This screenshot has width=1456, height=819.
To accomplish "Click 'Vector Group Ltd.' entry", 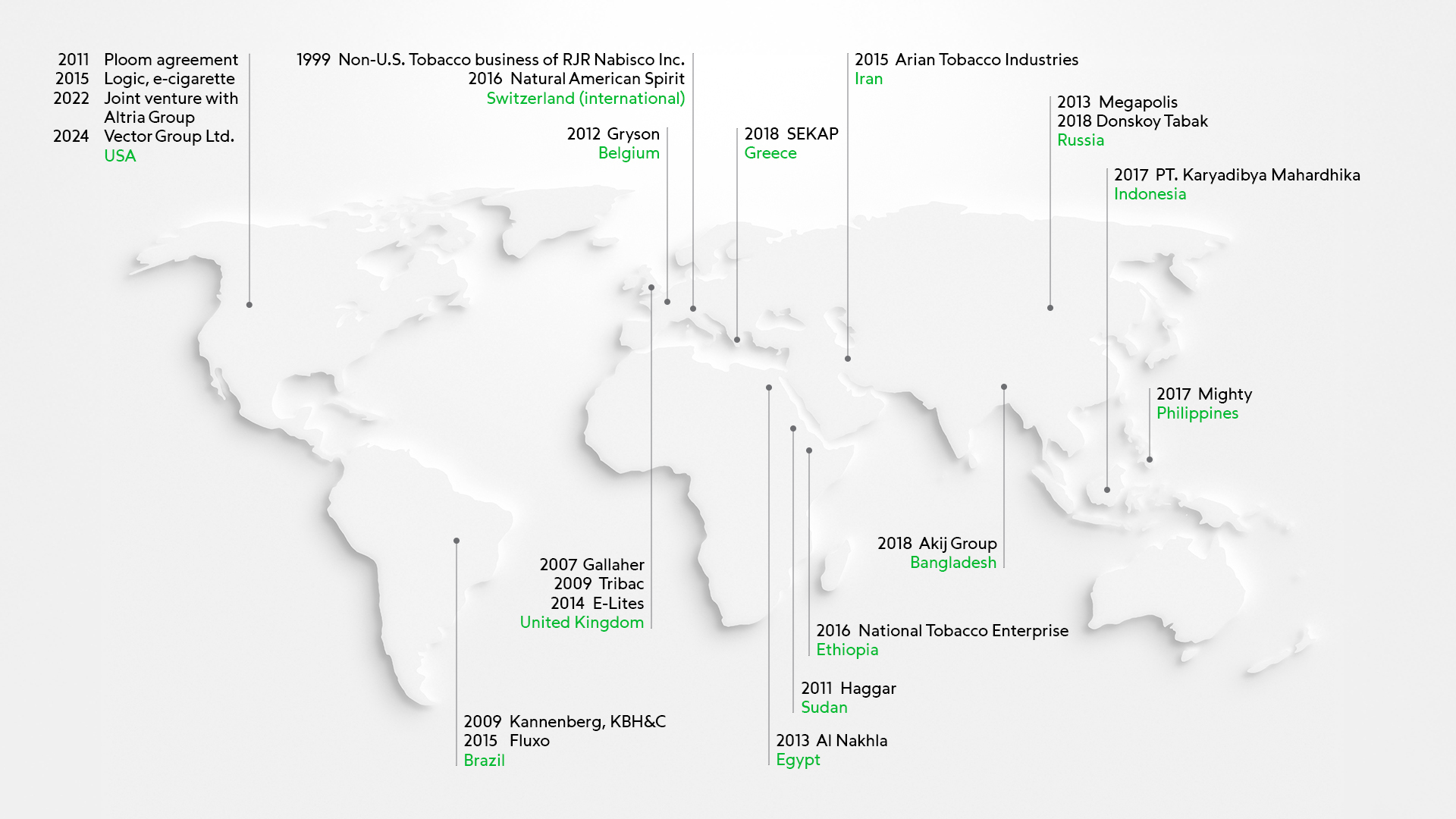I will (x=169, y=136).
